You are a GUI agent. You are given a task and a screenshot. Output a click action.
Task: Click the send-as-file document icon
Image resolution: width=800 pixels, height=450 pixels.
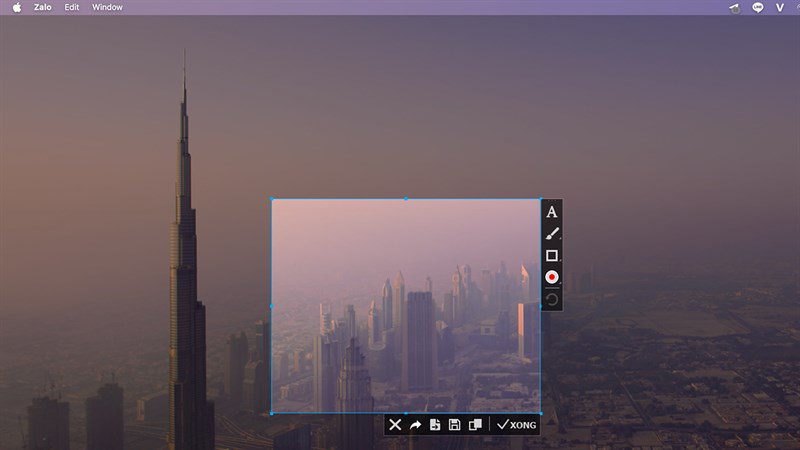pyautogui.click(x=435, y=424)
